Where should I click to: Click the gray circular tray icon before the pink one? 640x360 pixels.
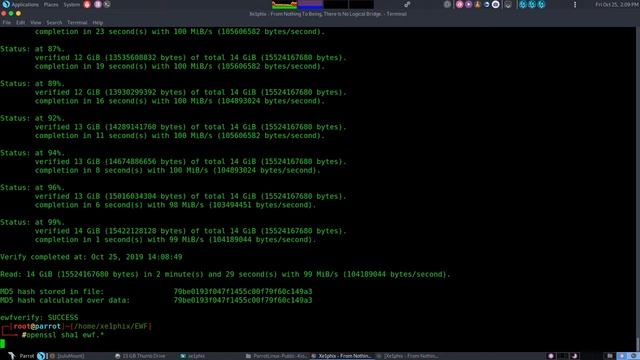click(447, 4)
